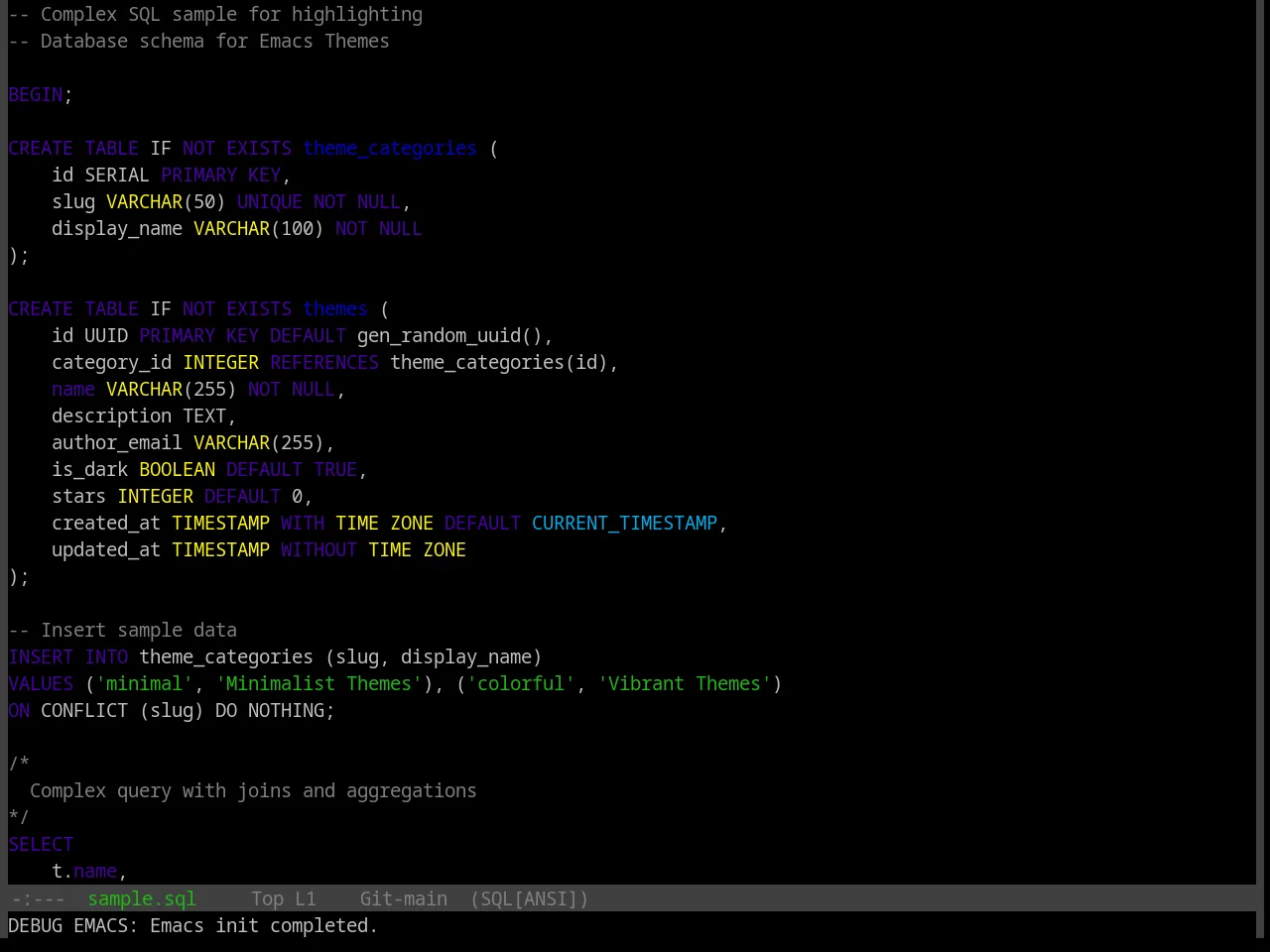Click 'name' column in themes table definition
Viewport: 1270px width, 952px height.
pyautogui.click(x=73, y=389)
